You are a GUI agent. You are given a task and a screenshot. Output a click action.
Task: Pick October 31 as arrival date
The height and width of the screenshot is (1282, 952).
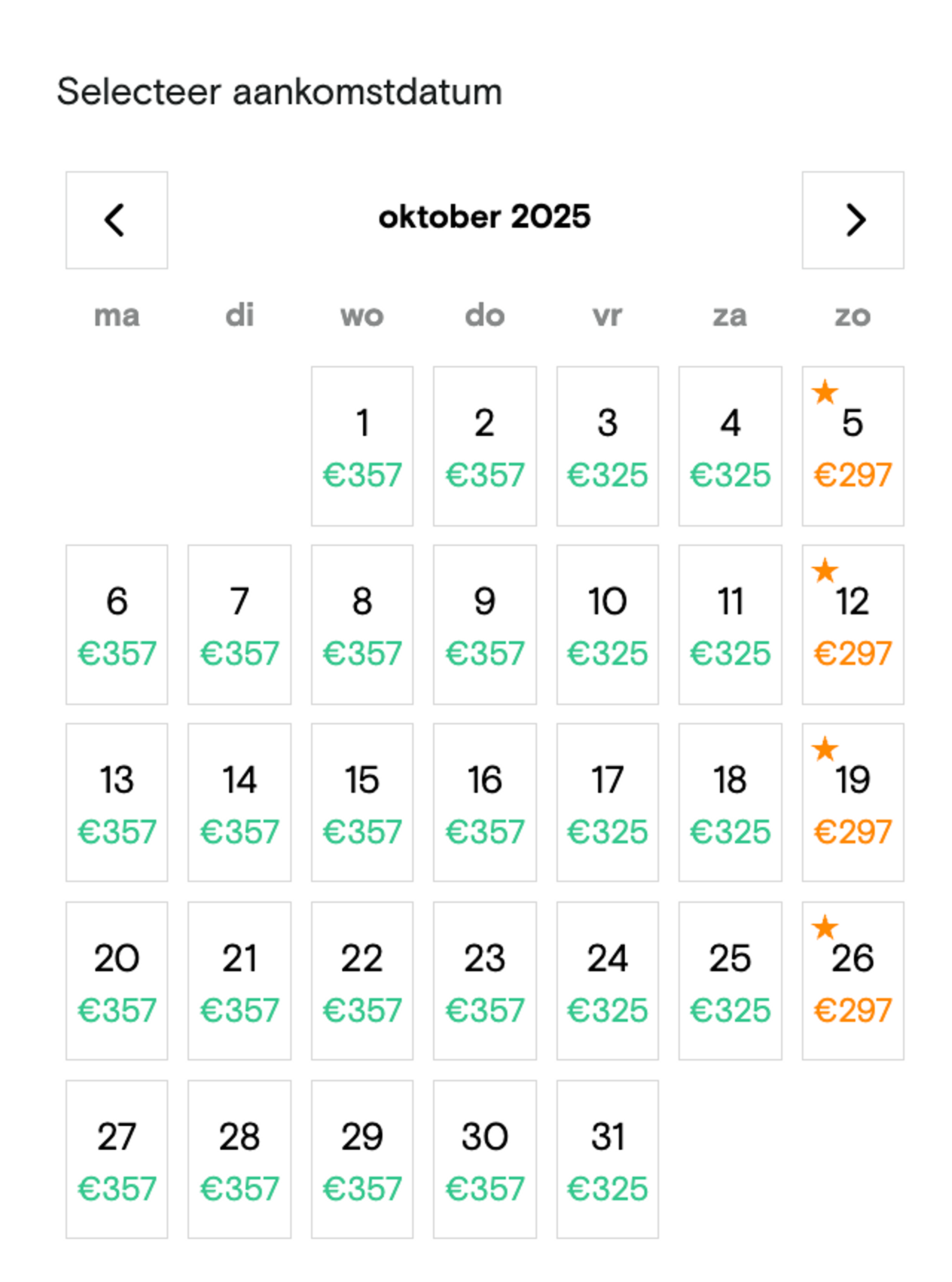(x=607, y=1159)
